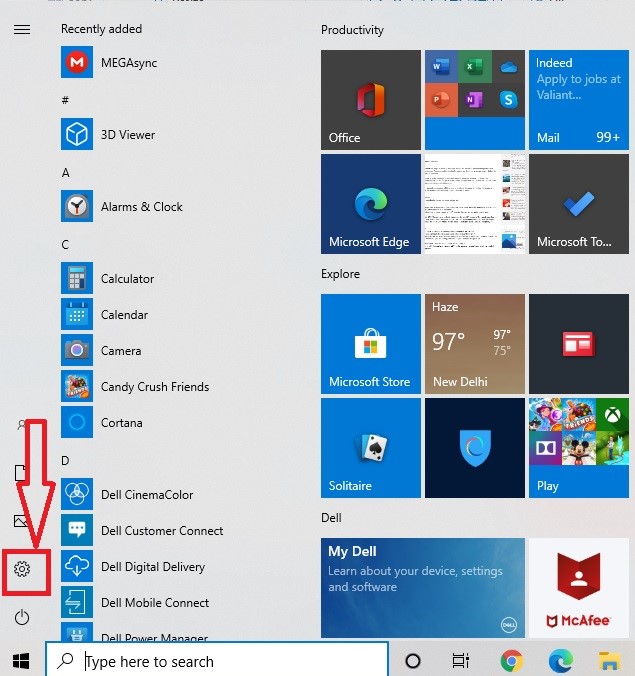Open Candy Crush Friends
The width and height of the screenshot is (635, 676).
tap(135, 387)
